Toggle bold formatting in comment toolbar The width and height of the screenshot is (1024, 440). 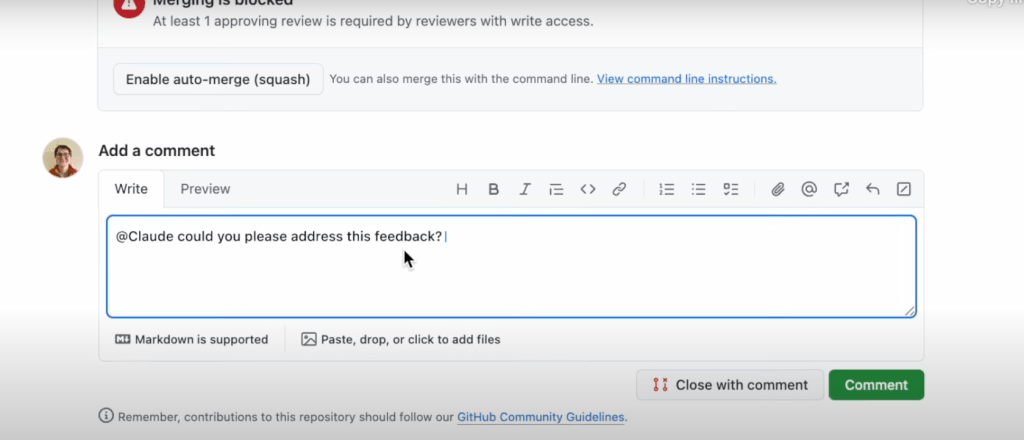point(493,189)
